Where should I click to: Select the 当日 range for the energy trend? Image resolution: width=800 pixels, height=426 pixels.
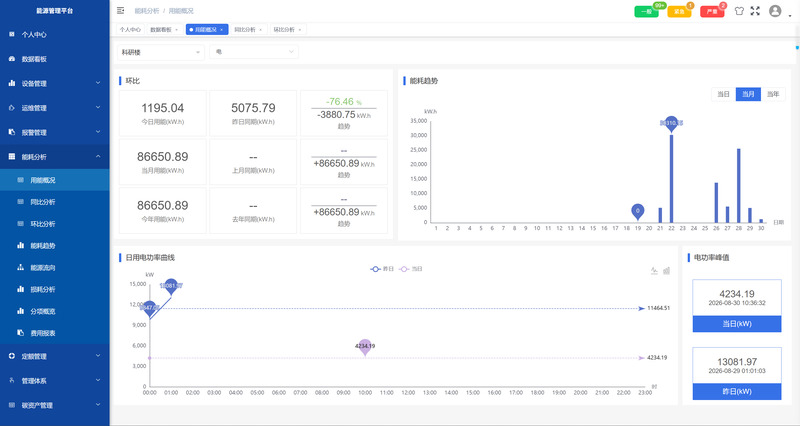click(x=723, y=94)
